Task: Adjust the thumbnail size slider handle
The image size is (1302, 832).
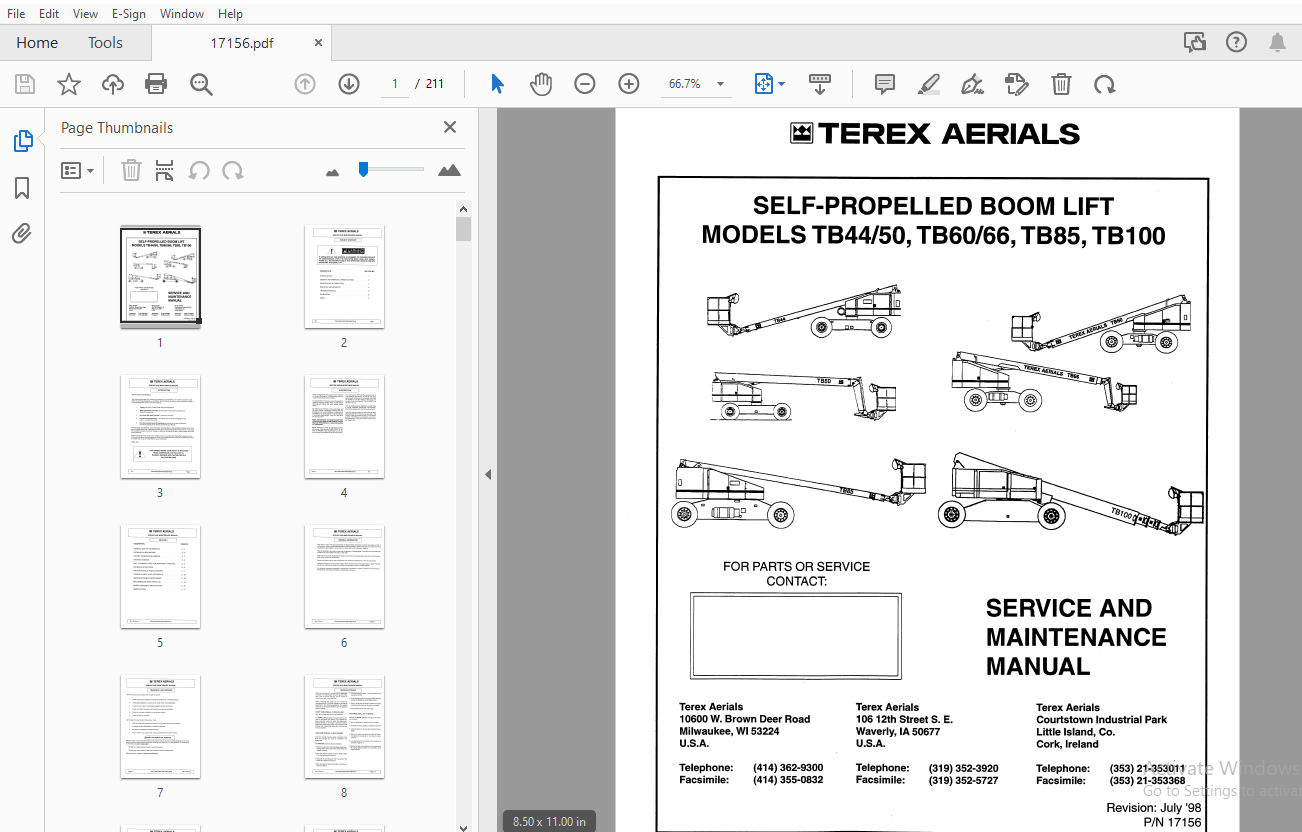Action: 363,169
